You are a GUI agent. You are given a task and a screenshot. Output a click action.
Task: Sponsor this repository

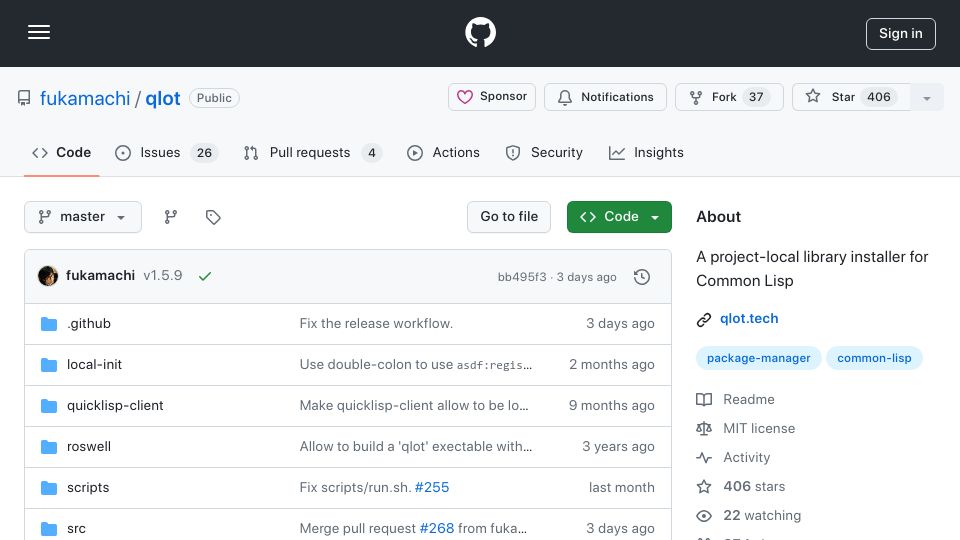(492, 97)
